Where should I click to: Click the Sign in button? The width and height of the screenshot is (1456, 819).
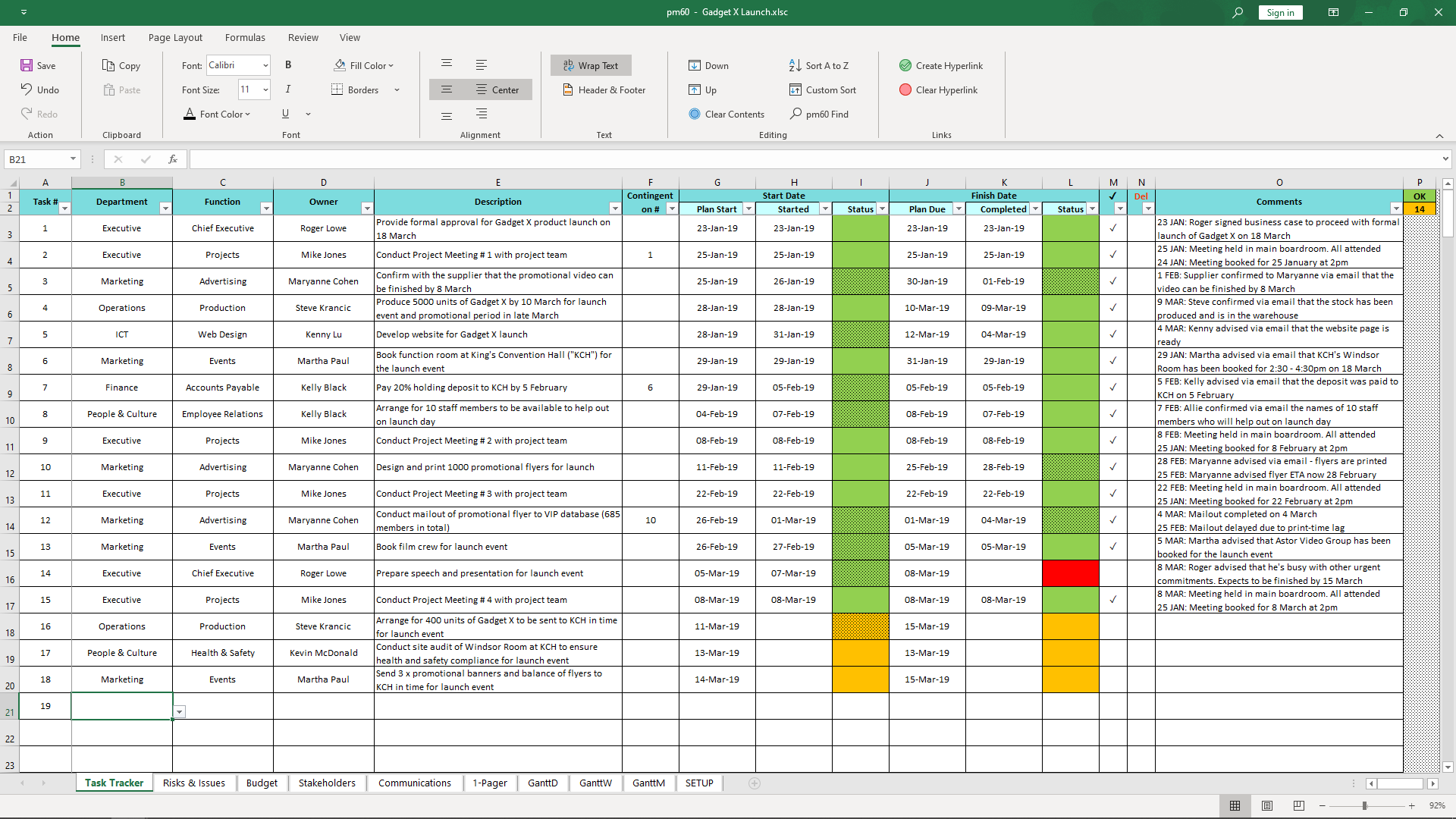tap(1280, 12)
